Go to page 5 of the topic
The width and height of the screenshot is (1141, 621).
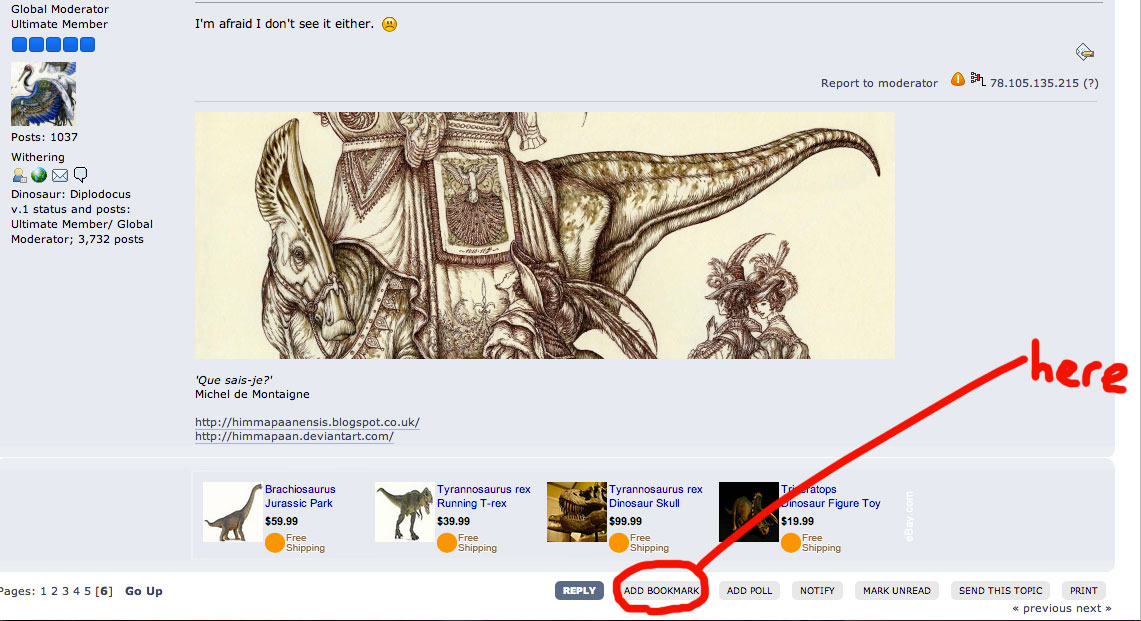pyautogui.click(x=87, y=591)
